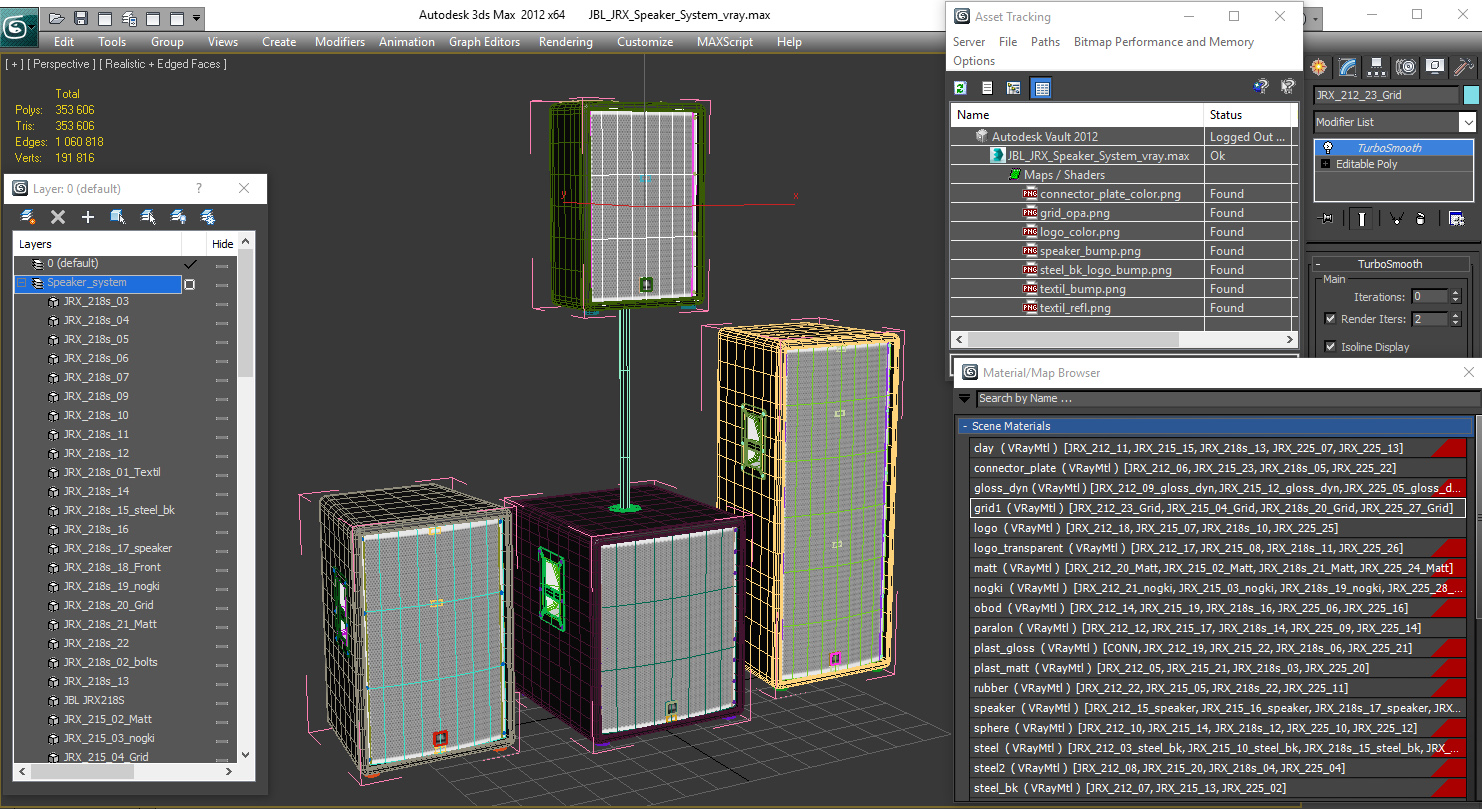
Task: Toggle hide for Speaker_system layer
Action: pyautogui.click(x=222, y=284)
